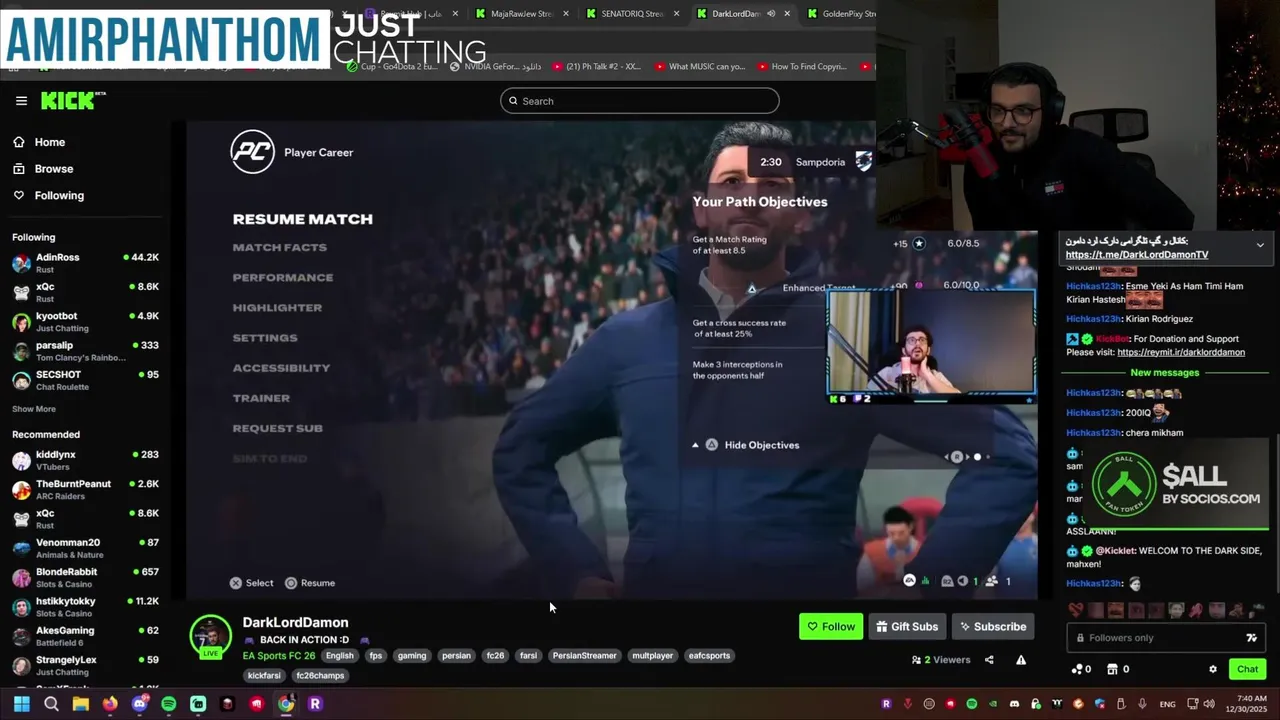This screenshot has width=1280, height=720.
Task: Open Firefox from the taskbar
Action: (110, 704)
